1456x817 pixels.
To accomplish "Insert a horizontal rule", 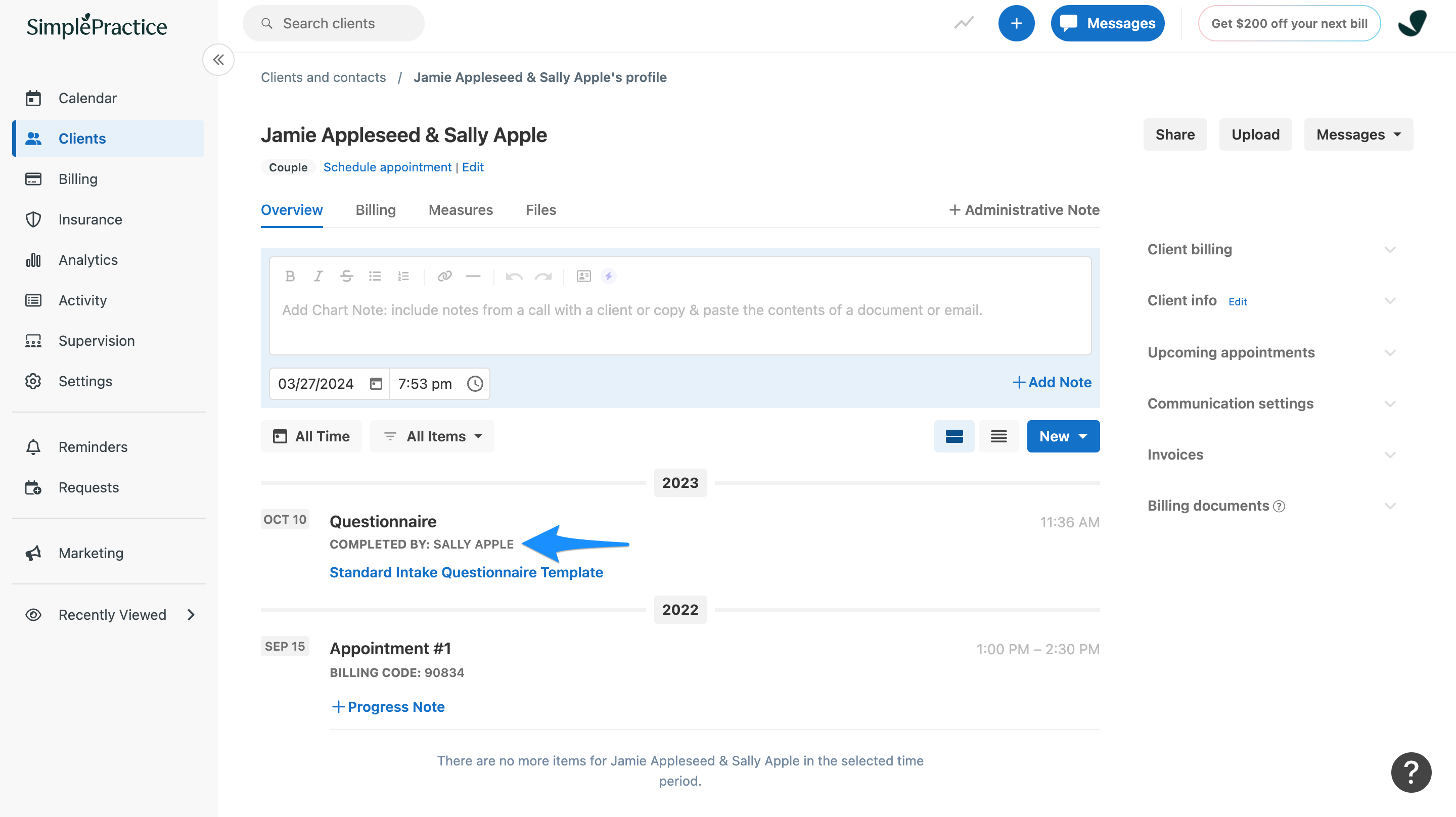I will [x=473, y=276].
